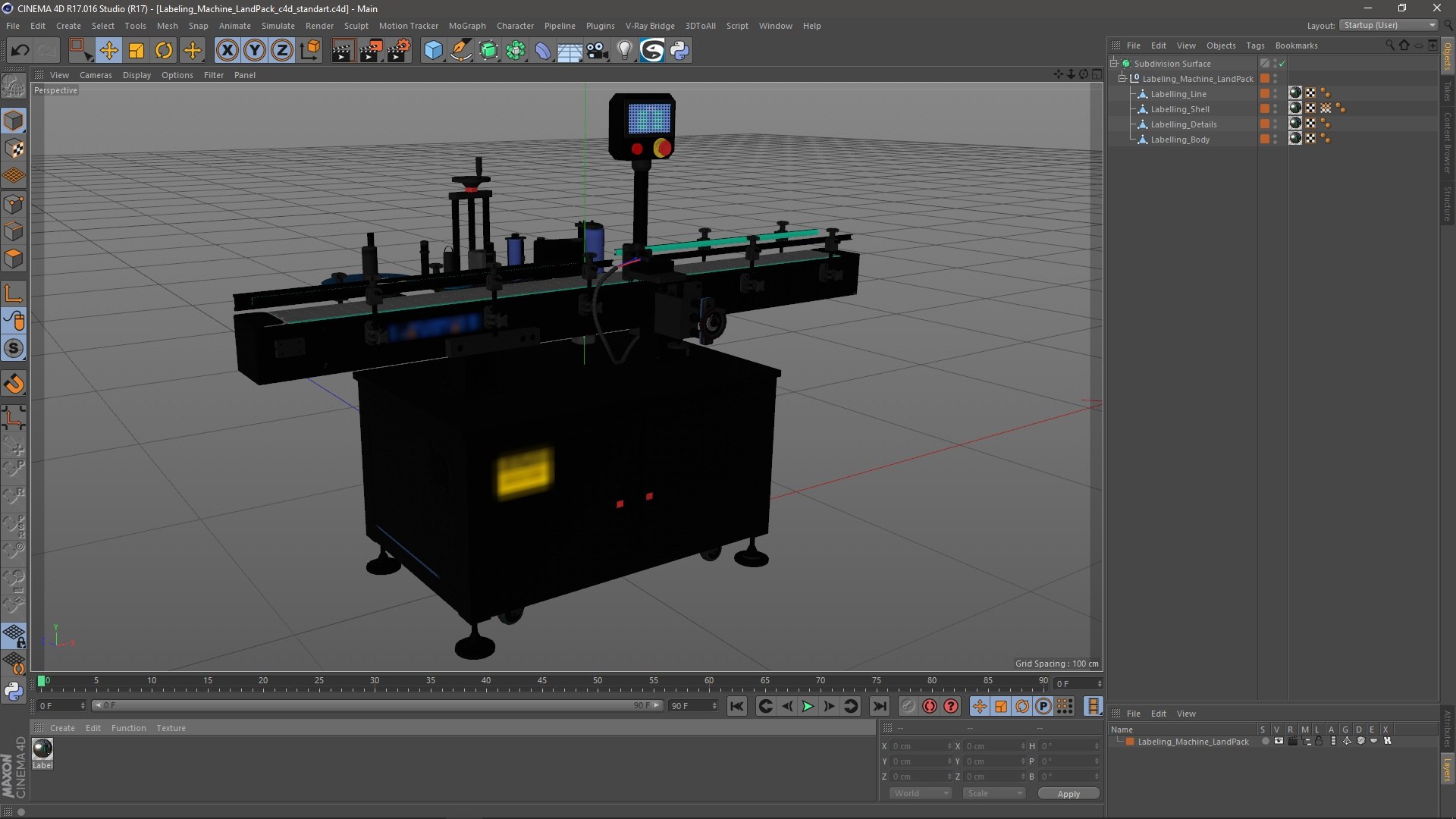Click the Apply button

pyautogui.click(x=1068, y=794)
